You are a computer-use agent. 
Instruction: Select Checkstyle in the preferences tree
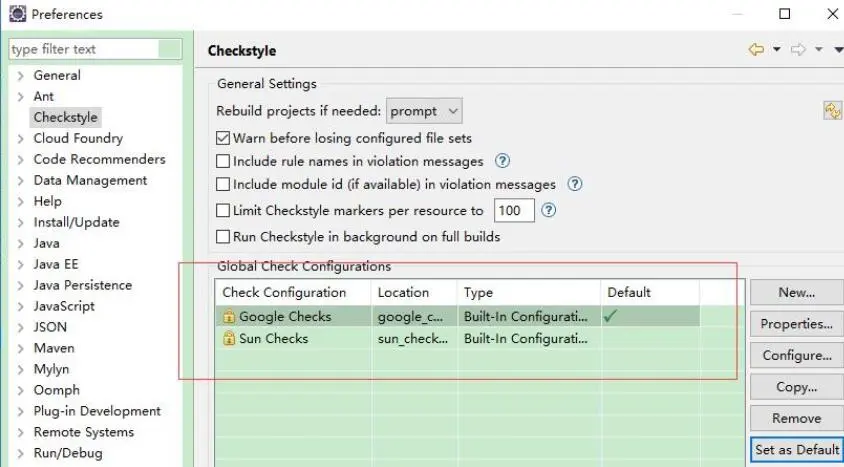65,117
